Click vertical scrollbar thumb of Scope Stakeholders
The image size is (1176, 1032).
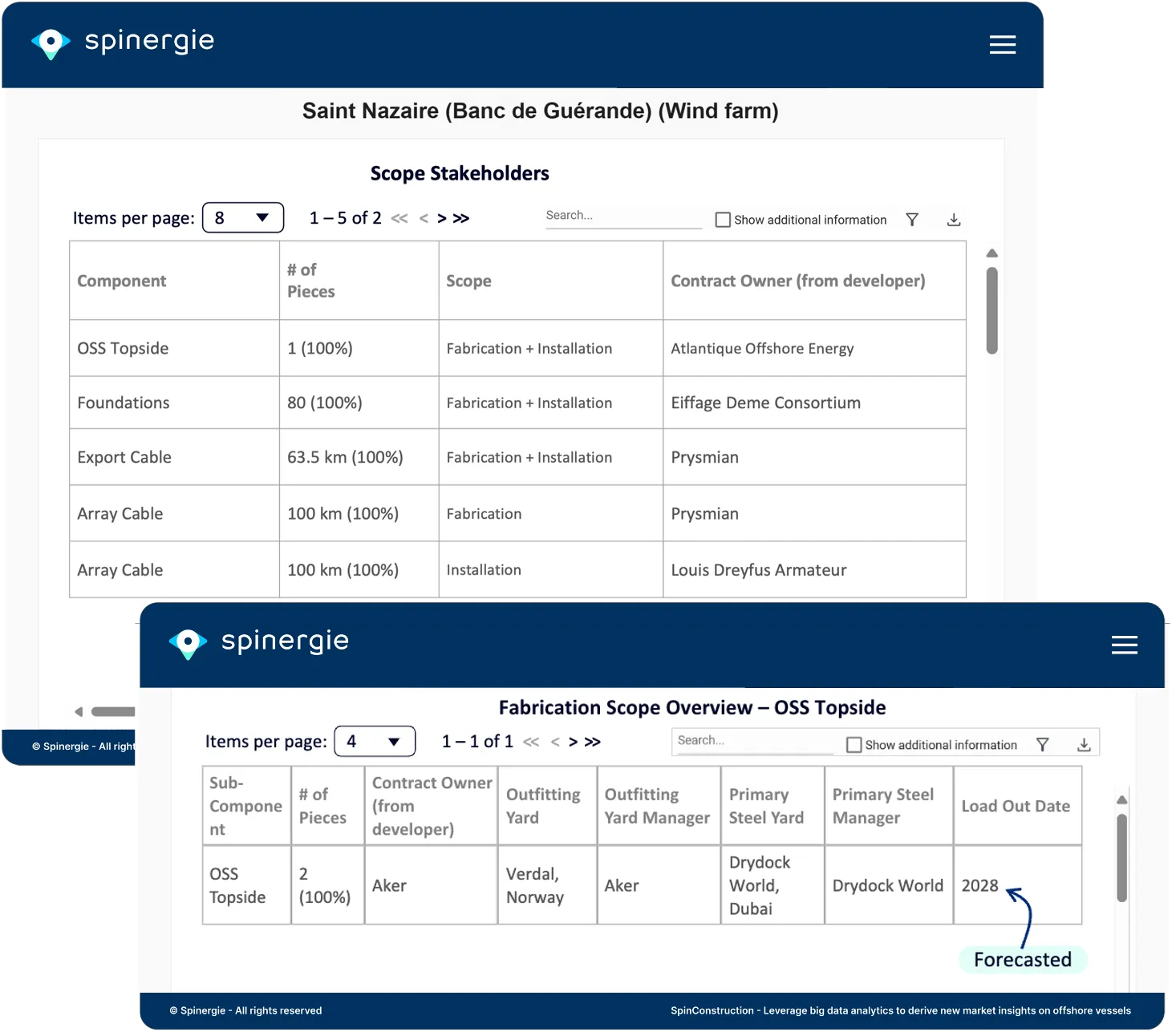click(992, 310)
